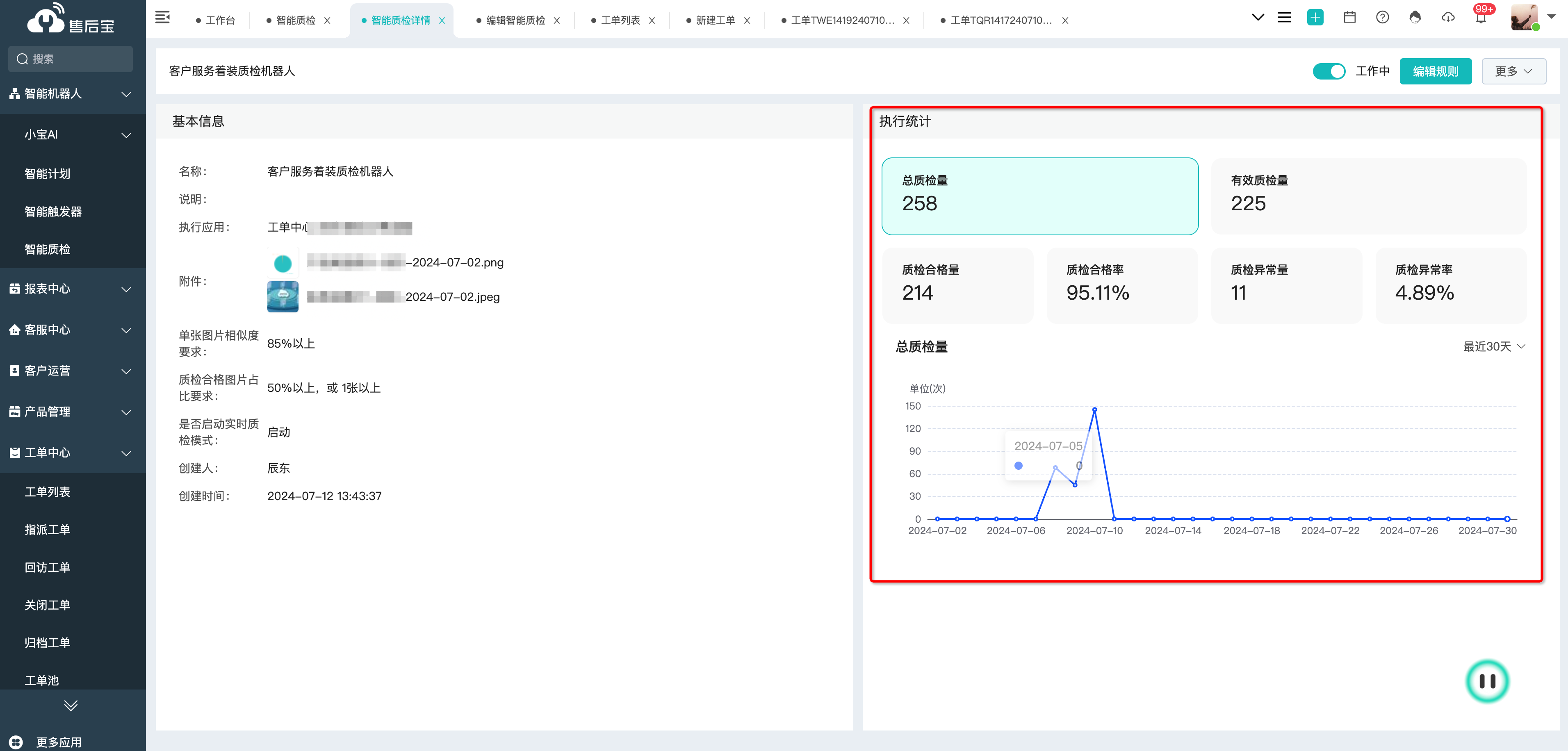Close the 智能质检详情 tab
The image size is (1568, 751).
click(442, 20)
